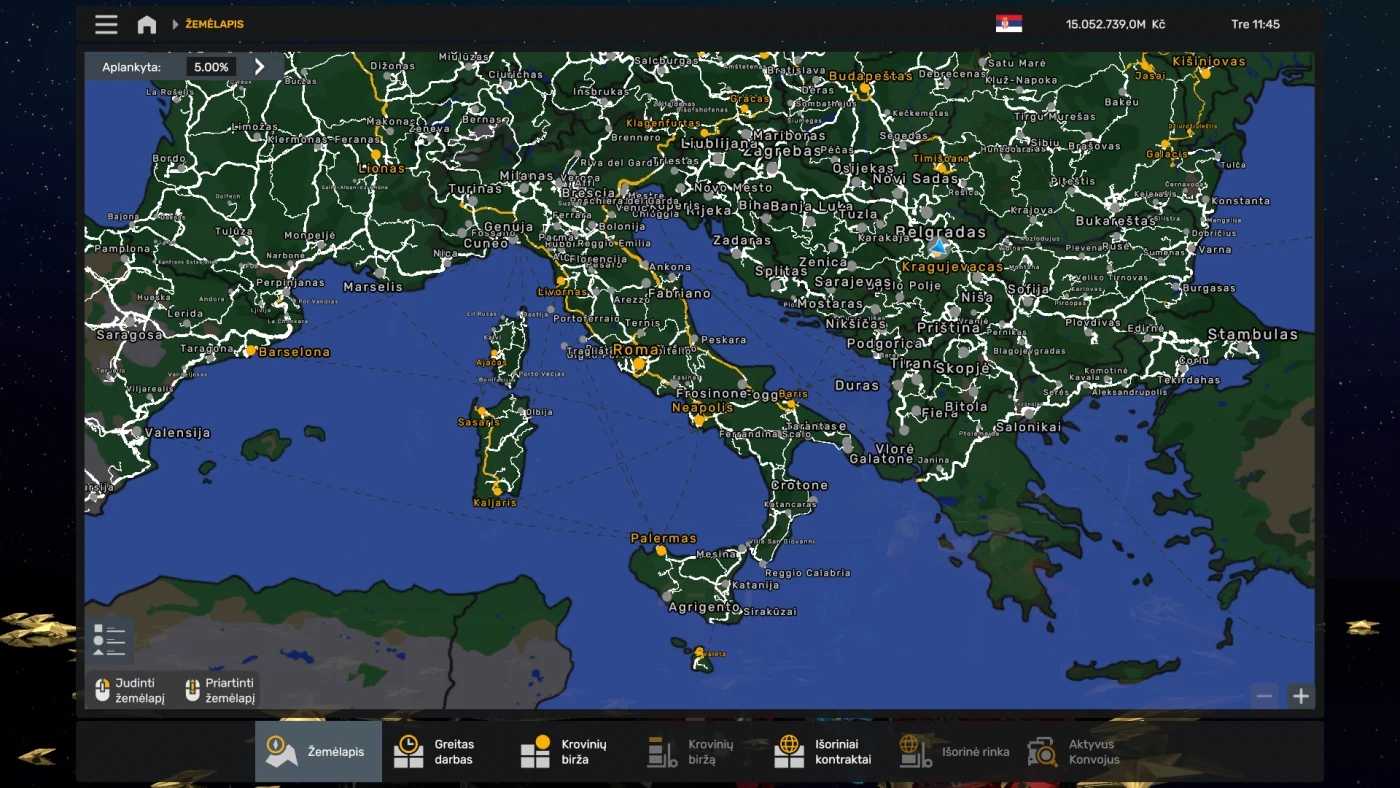1400x788 pixels.
Task: Select the Barselona city marker
Action: (251, 351)
